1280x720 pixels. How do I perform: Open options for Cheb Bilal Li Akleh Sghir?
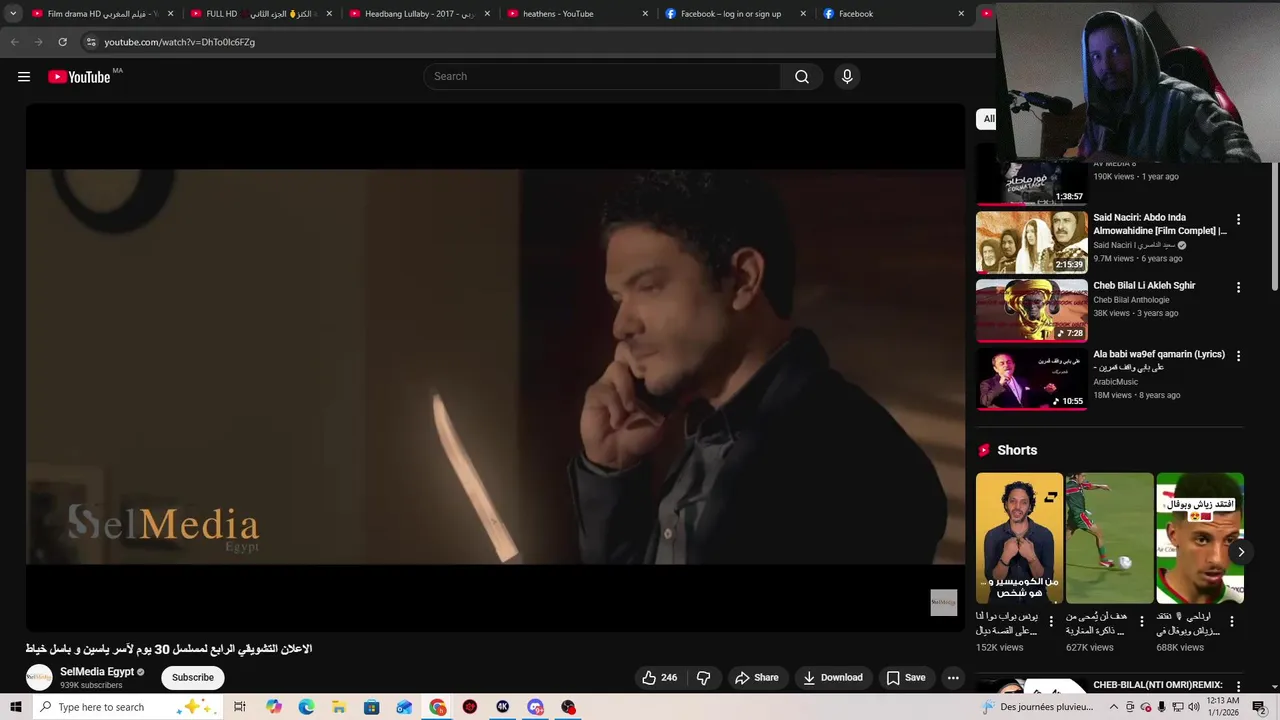[1238, 287]
